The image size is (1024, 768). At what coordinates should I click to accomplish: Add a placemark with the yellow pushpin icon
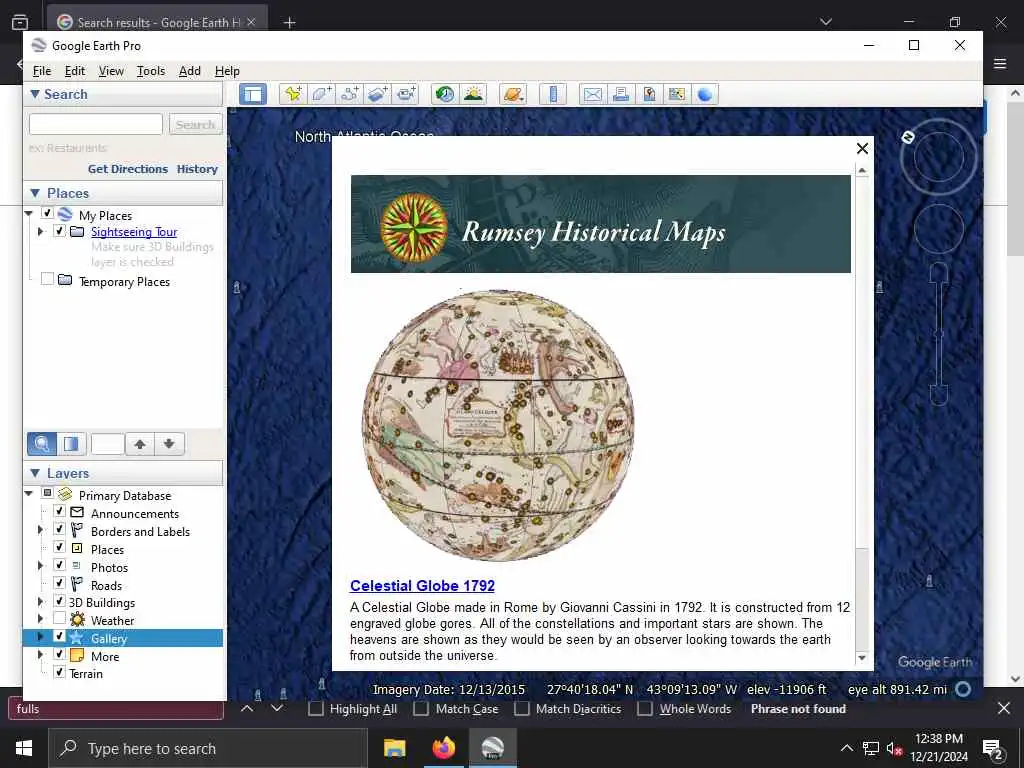point(293,95)
